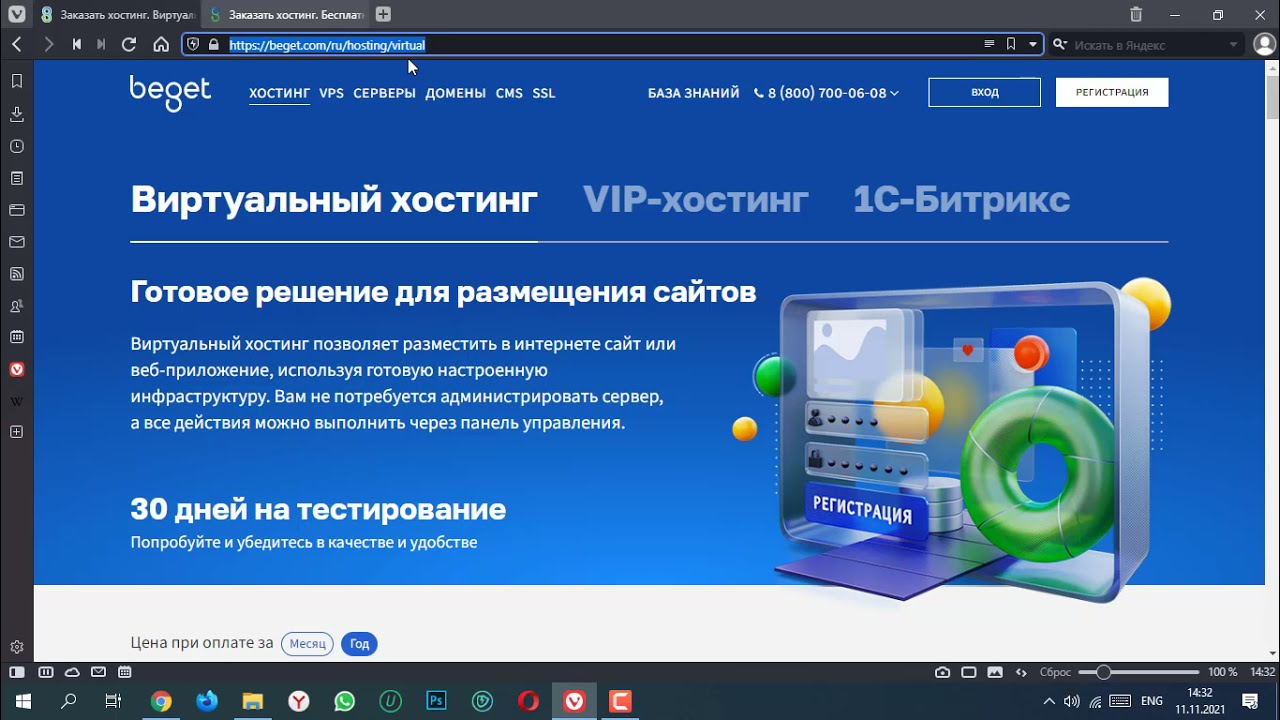Select the Месяц payment period
The image size is (1280, 720).
308,644
